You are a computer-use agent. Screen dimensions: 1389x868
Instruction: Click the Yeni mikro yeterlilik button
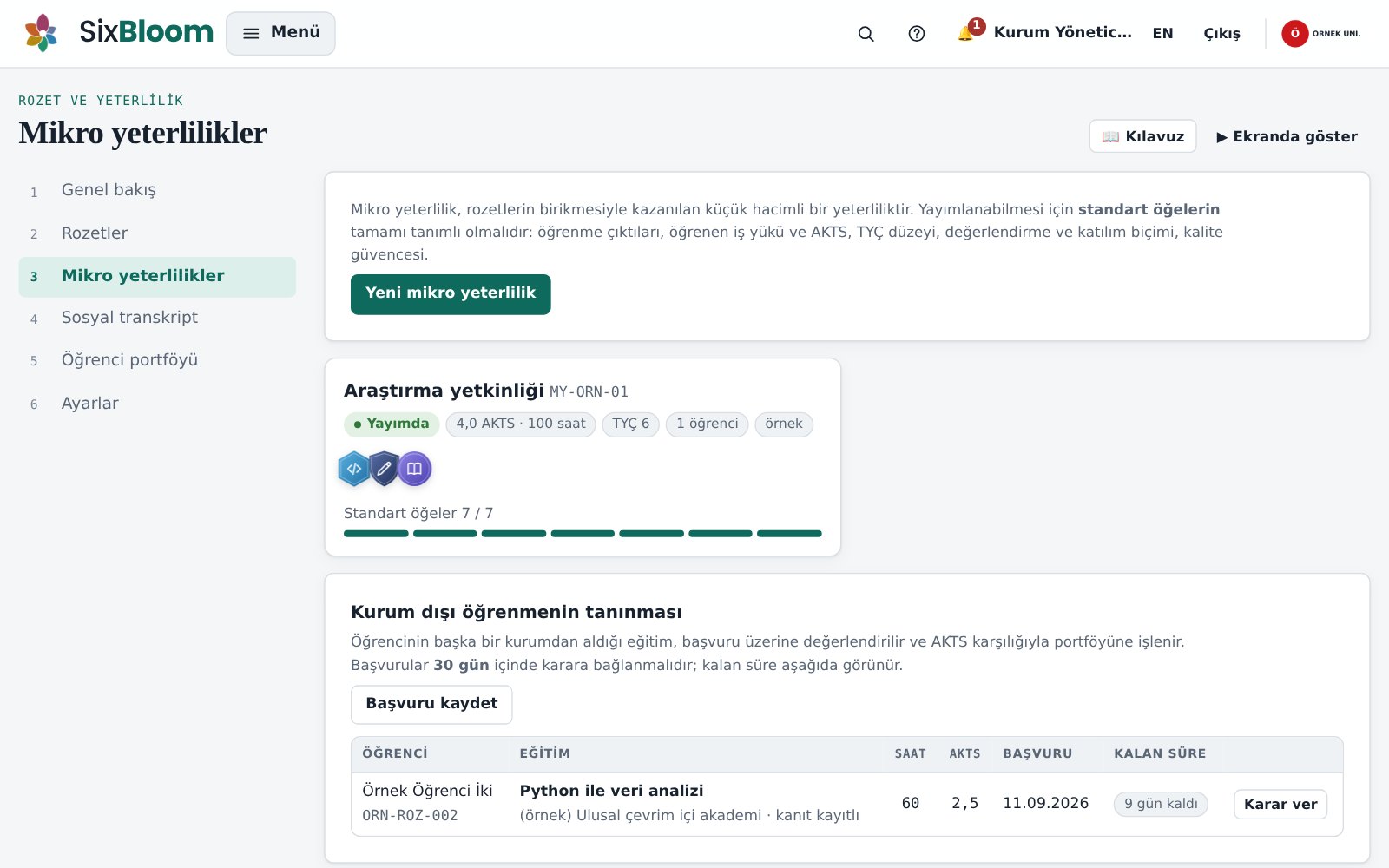pos(451,294)
